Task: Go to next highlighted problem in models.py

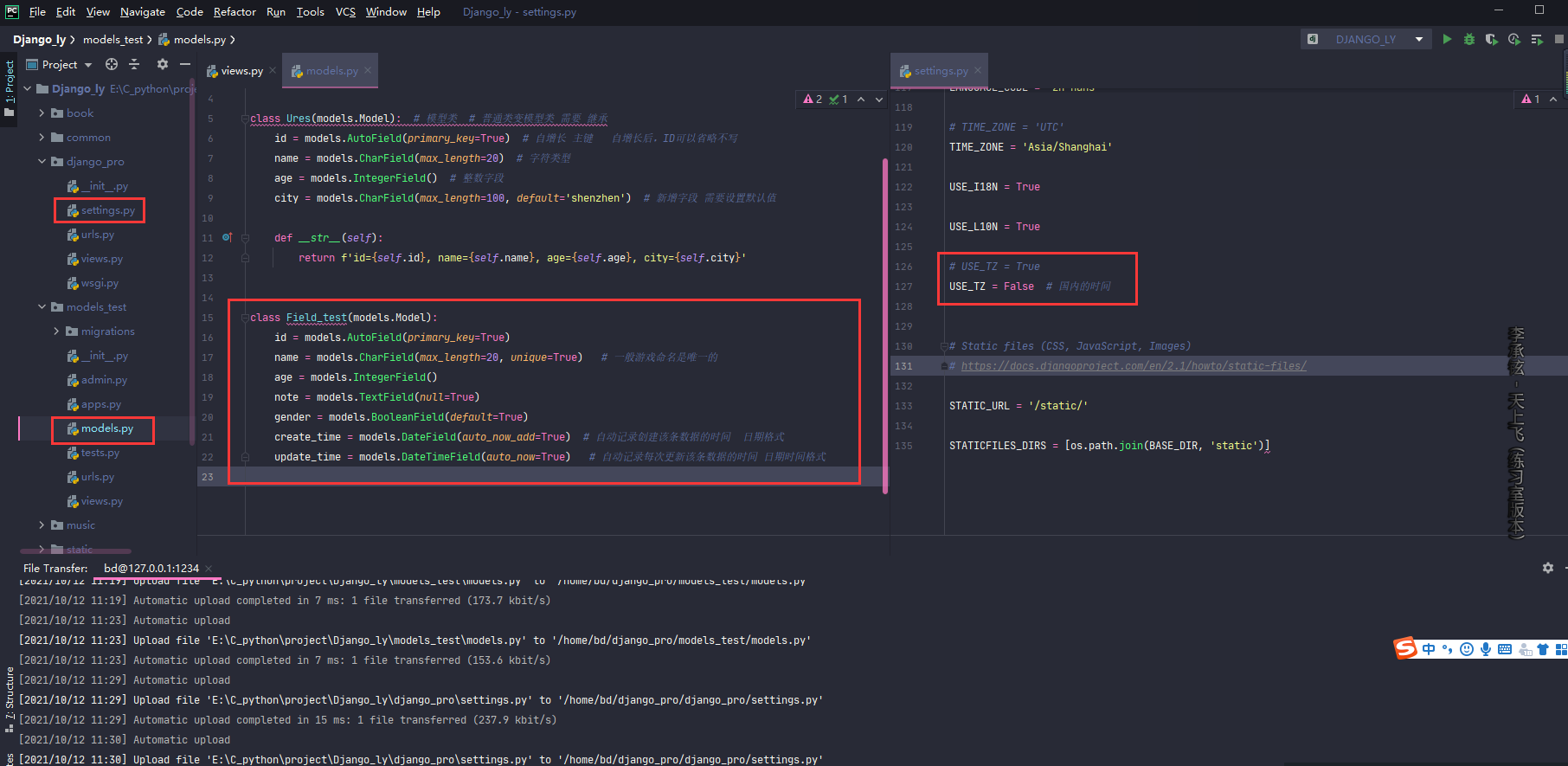Action: click(x=879, y=100)
